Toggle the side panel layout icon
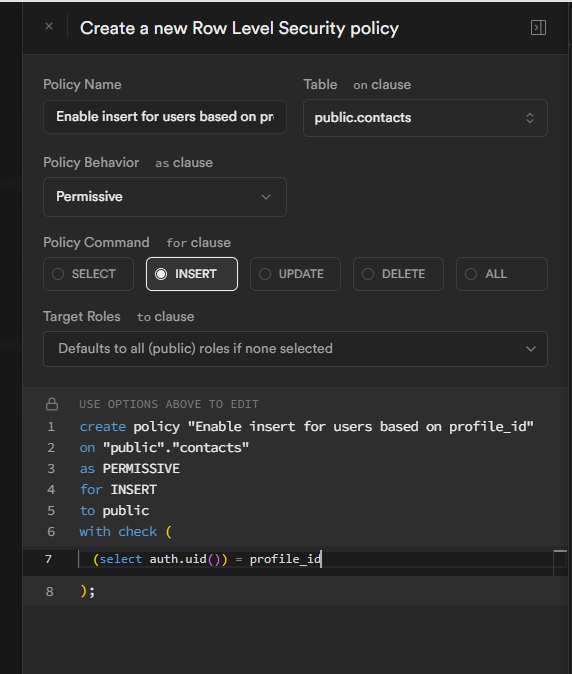 point(538,28)
